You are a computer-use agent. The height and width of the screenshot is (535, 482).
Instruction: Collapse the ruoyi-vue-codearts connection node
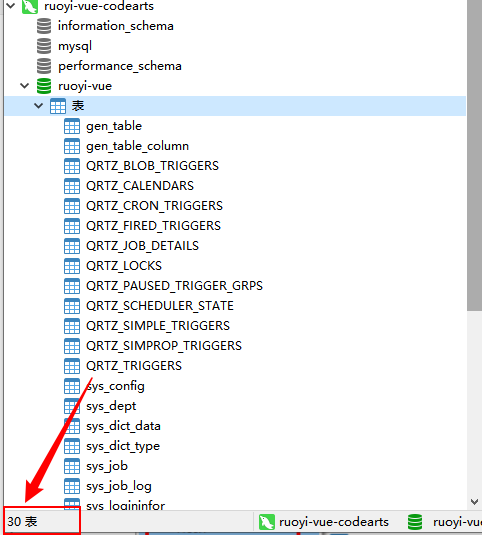11,6
